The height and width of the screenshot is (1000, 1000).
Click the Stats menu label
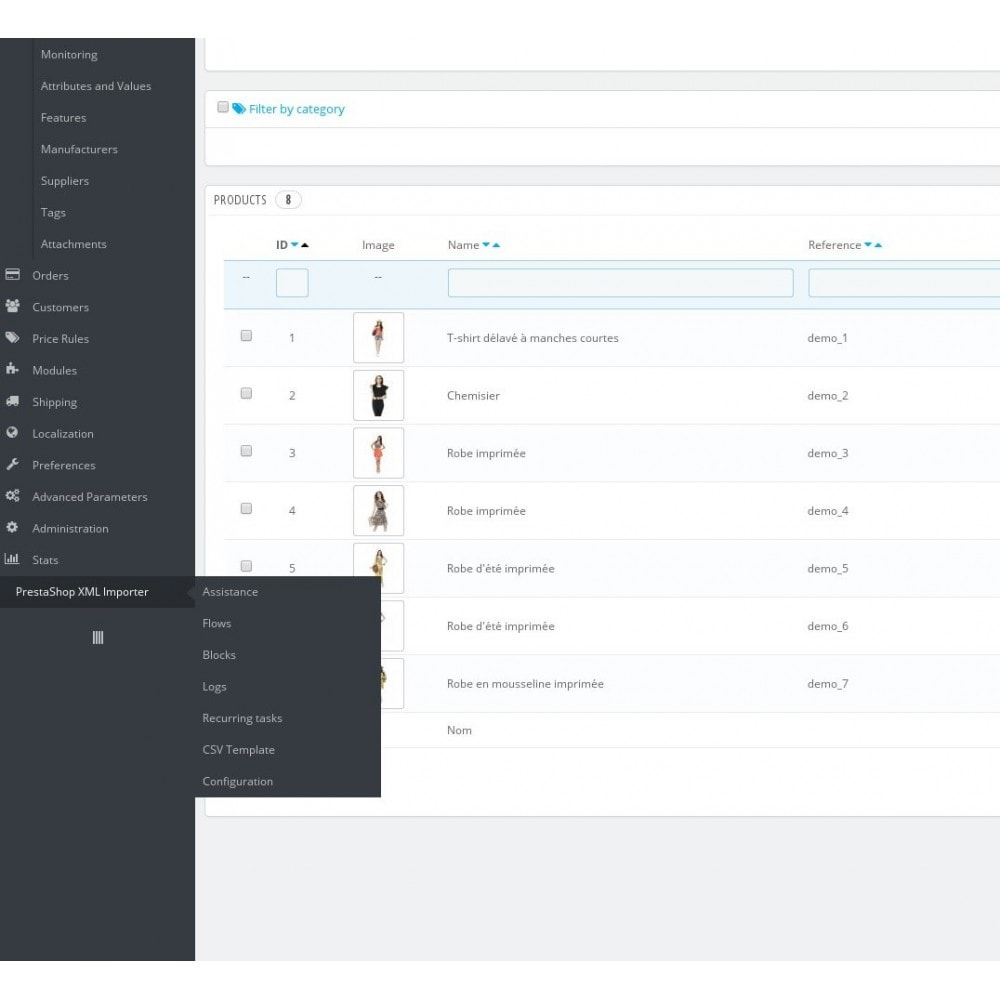click(45, 560)
